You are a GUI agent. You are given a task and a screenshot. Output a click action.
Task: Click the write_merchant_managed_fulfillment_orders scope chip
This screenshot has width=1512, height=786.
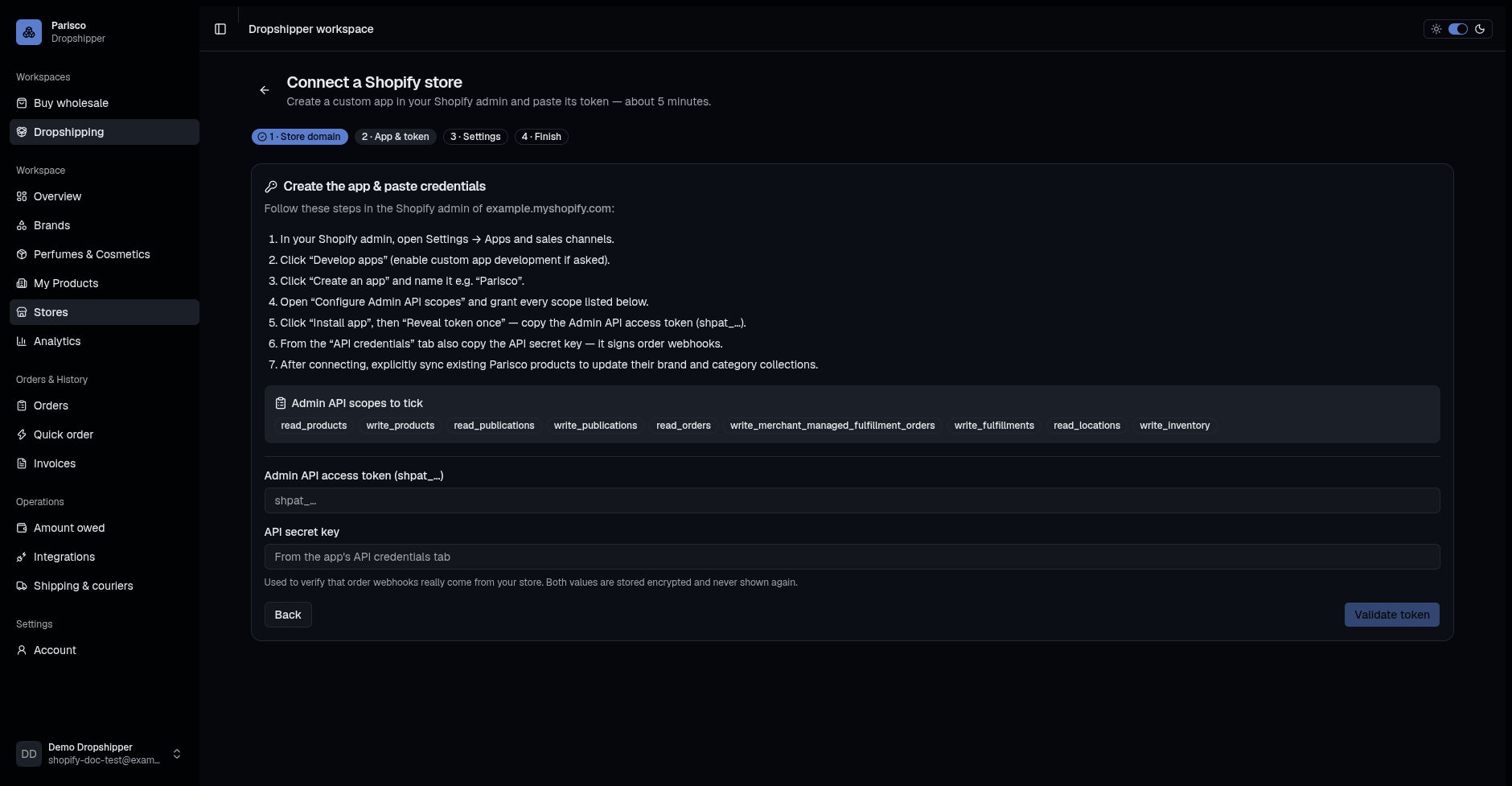point(832,426)
